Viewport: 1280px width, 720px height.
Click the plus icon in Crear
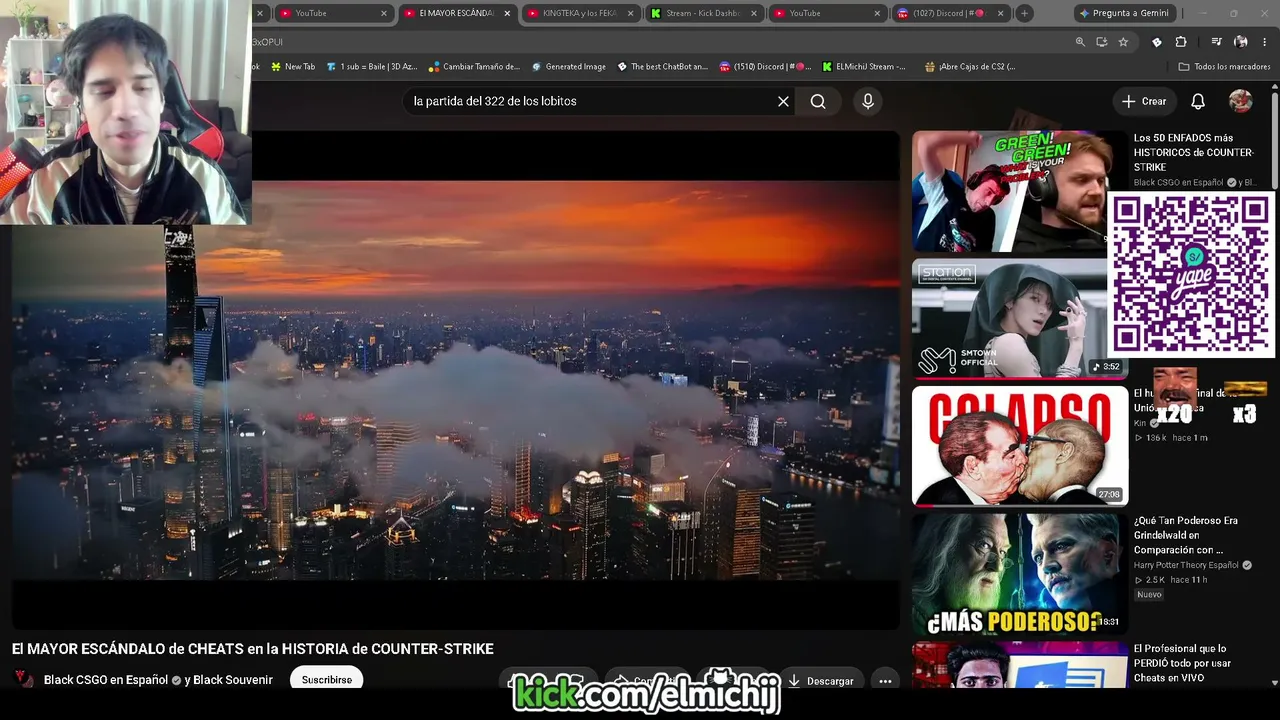click(x=1129, y=101)
